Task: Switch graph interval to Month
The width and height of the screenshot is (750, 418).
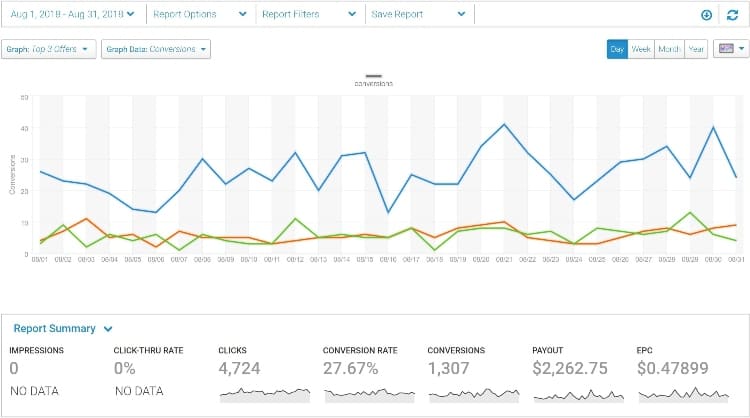Action: (668, 49)
